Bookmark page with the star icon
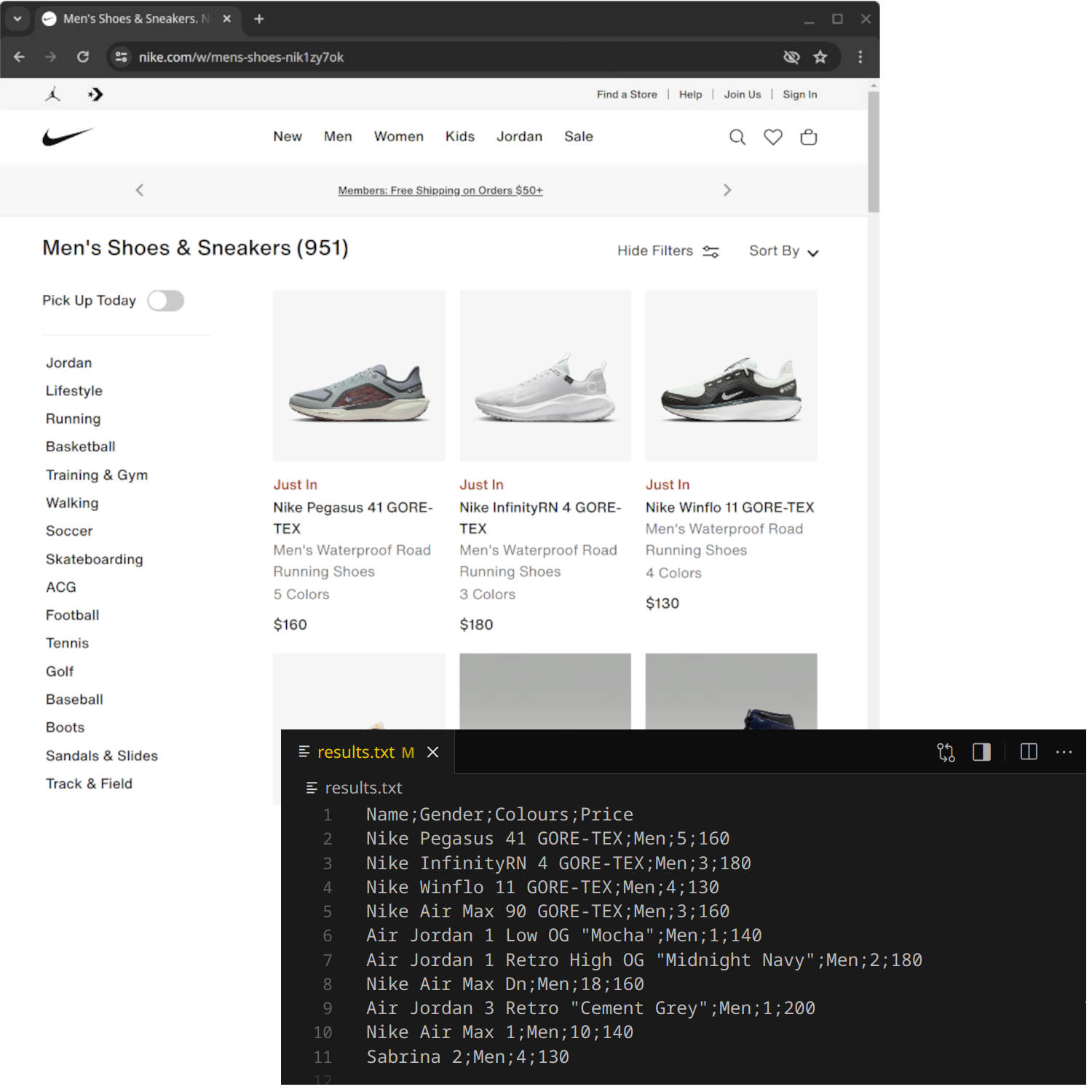1092x1092 pixels. (820, 57)
